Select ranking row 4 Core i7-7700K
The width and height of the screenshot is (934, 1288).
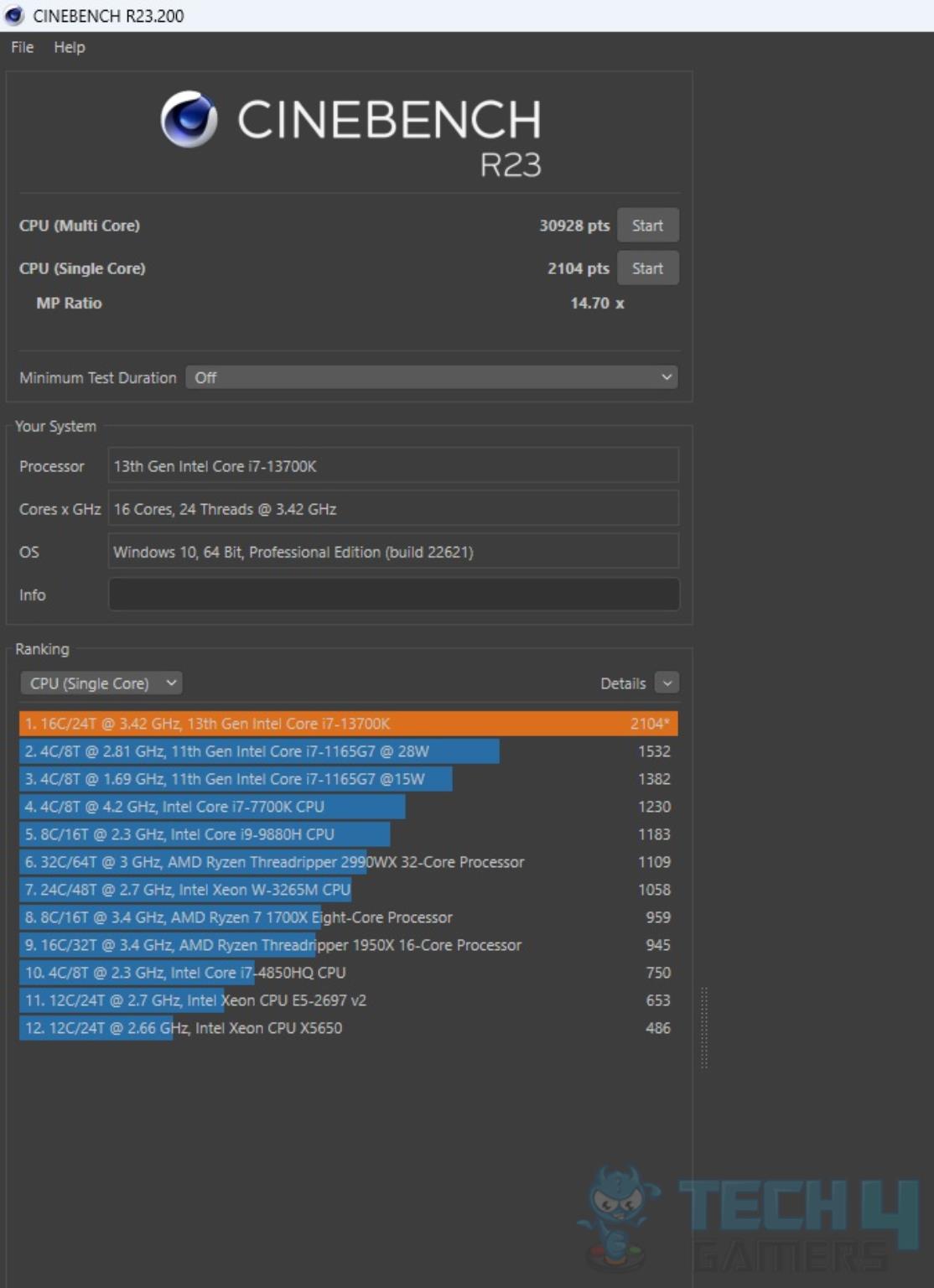[348, 807]
